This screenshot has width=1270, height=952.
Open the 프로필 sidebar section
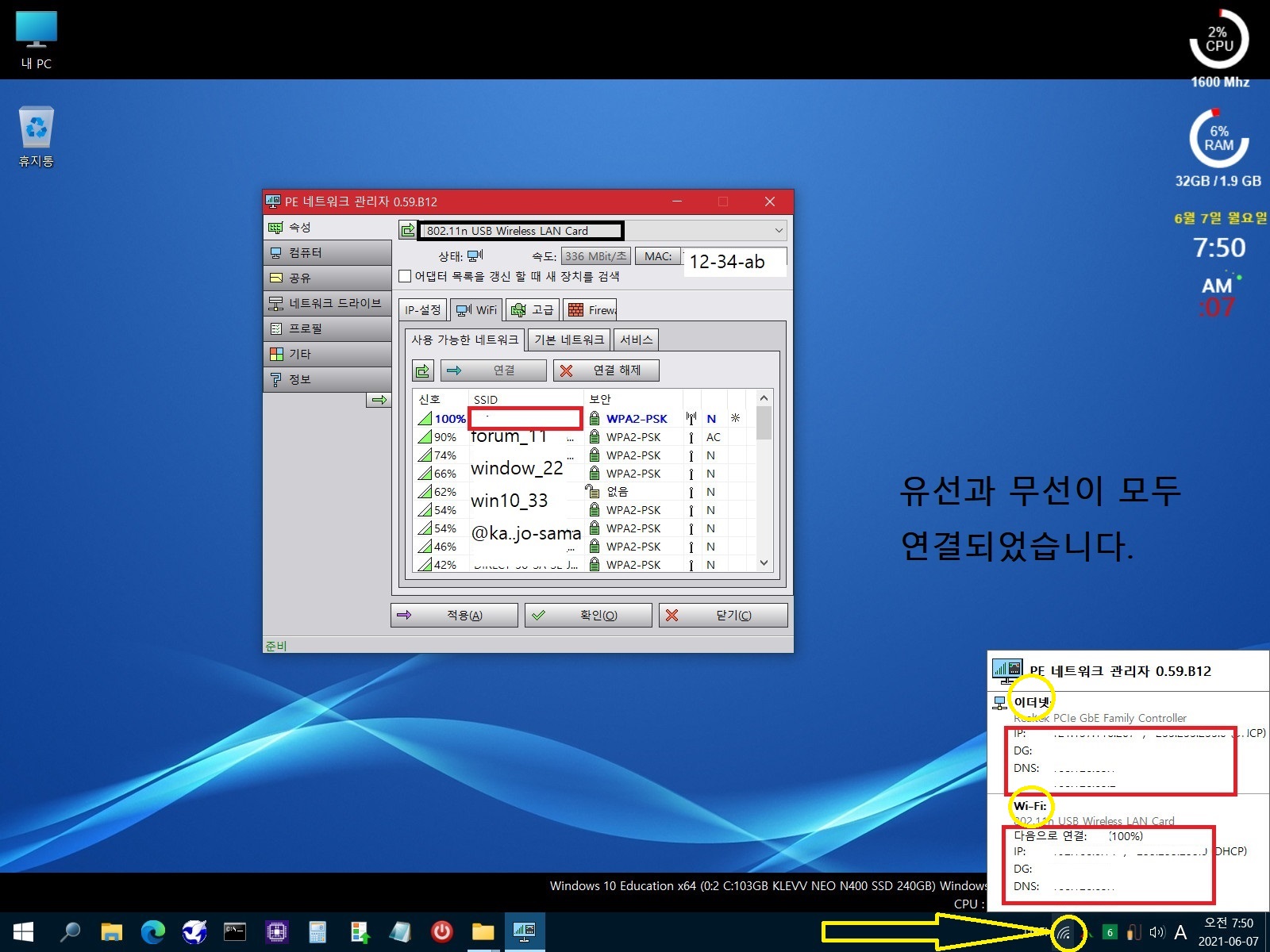(327, 328)
